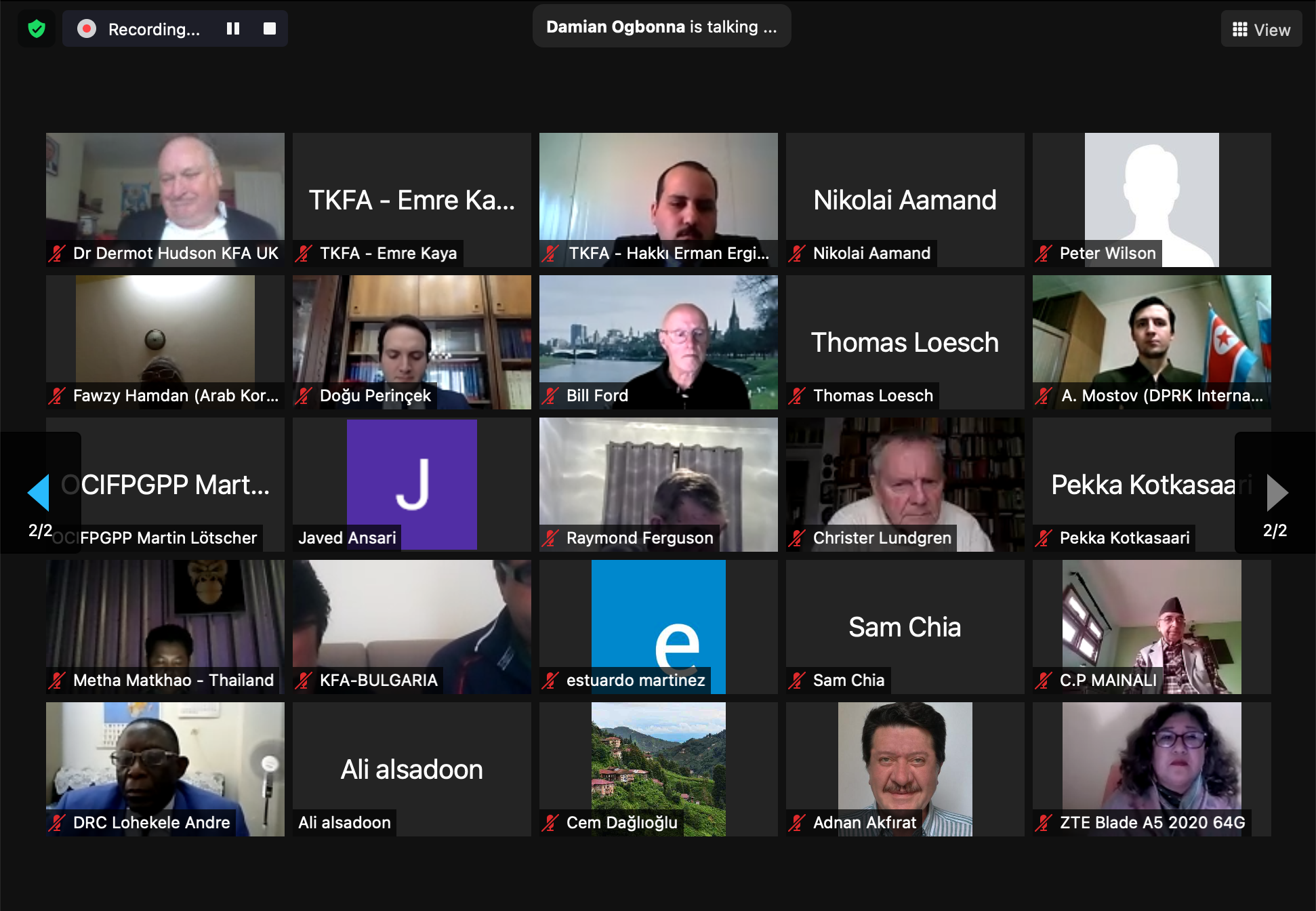Select Javed Ansari's purple J avatar tile
This screenshot has width=1316, height=911.
click(412, 483)
